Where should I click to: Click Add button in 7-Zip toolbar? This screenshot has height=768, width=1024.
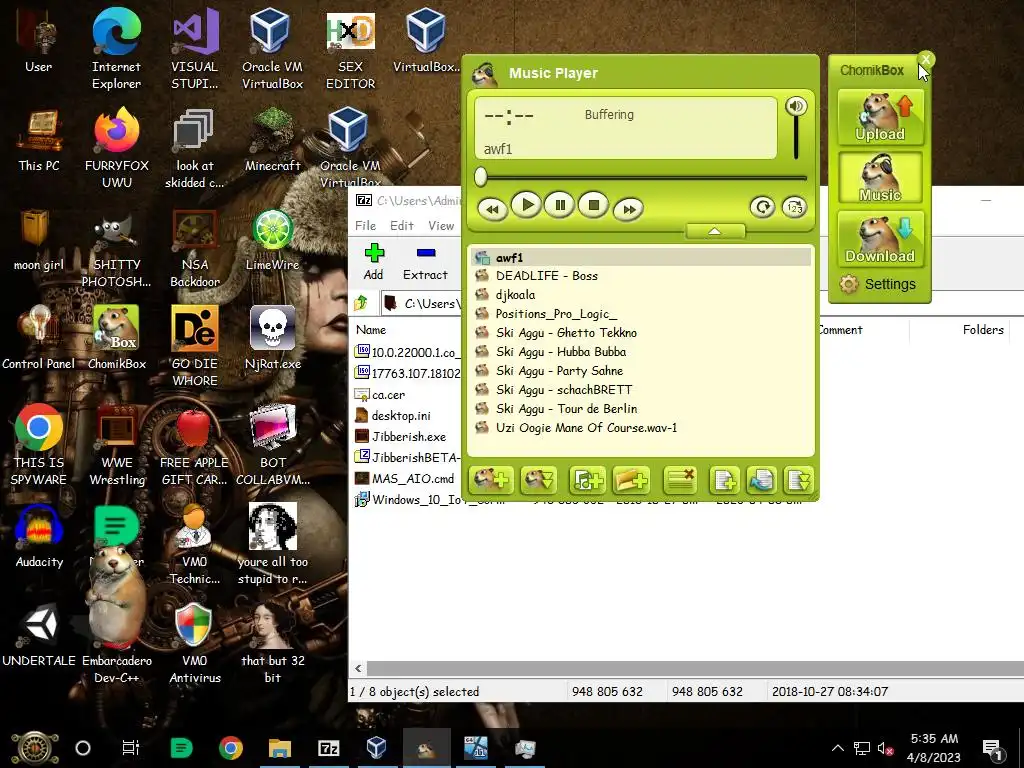(x=374, y=262)
